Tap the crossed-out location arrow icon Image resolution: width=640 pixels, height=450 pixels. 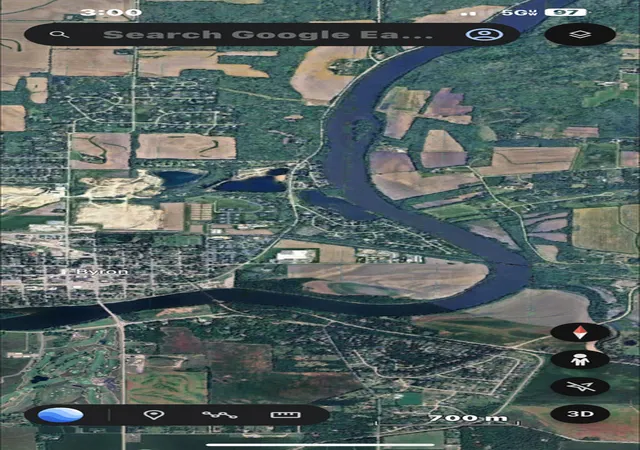coord(580,386)
